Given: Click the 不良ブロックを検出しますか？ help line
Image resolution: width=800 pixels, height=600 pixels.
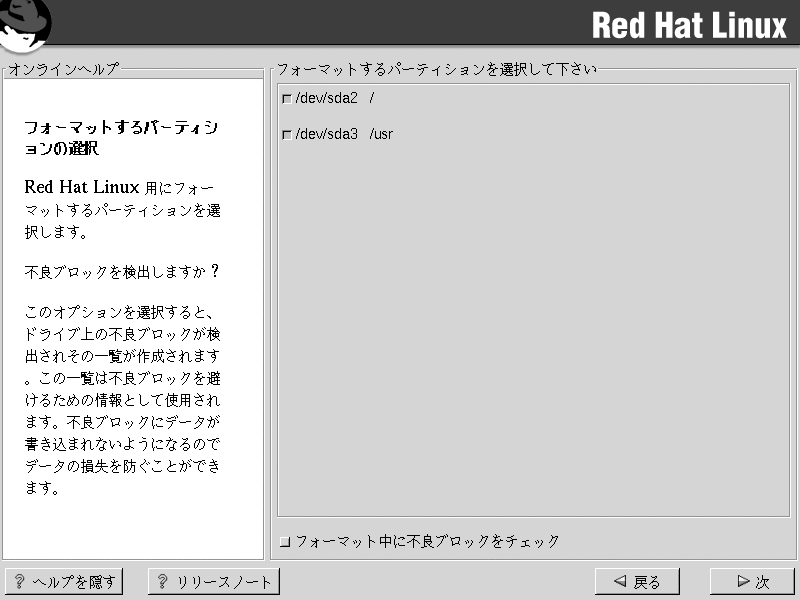Looking at the screenshot, I should 121,272.
